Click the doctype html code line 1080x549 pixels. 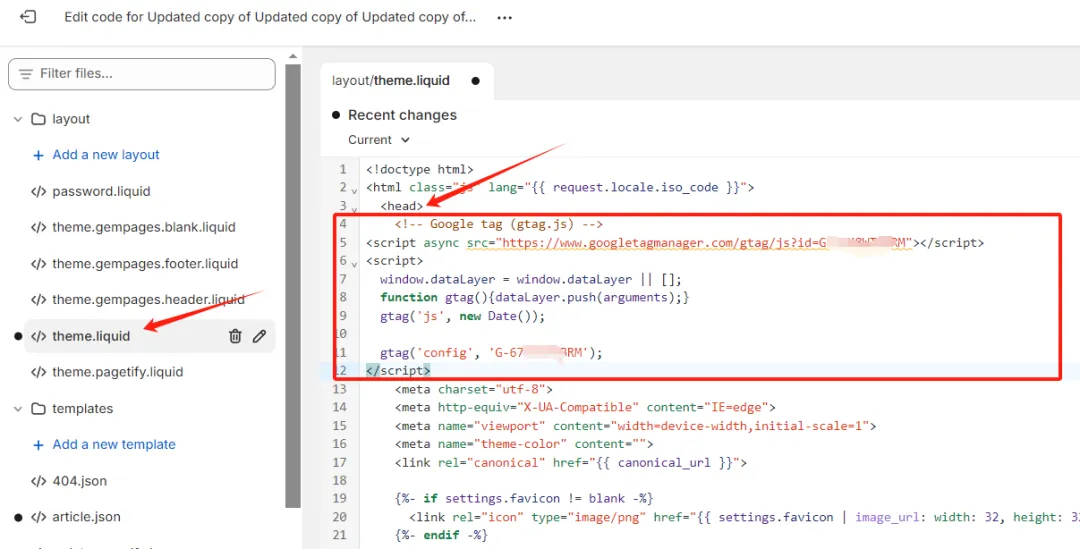pyautogui.click(x=419, y=169)
